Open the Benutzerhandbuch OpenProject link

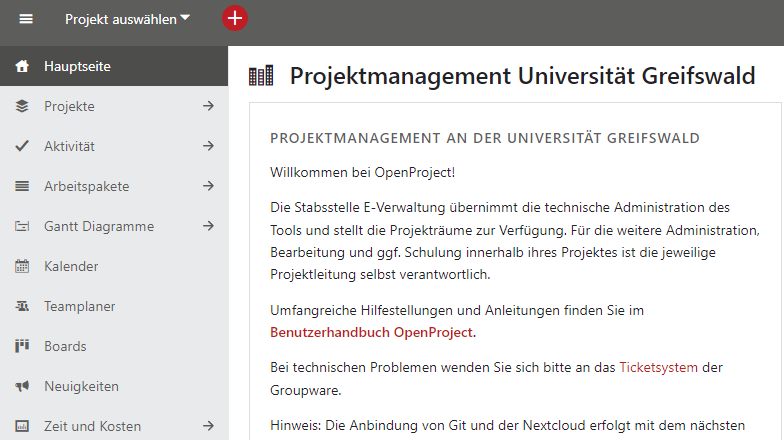pos(372,332)
